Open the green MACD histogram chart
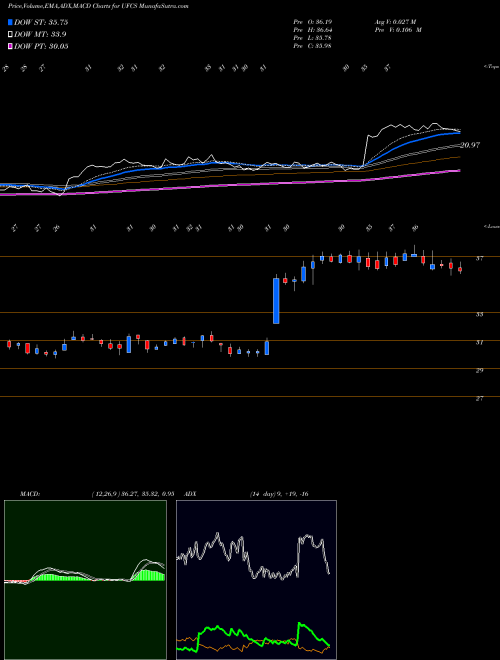 pyautogui.click(x=85, y=580)
